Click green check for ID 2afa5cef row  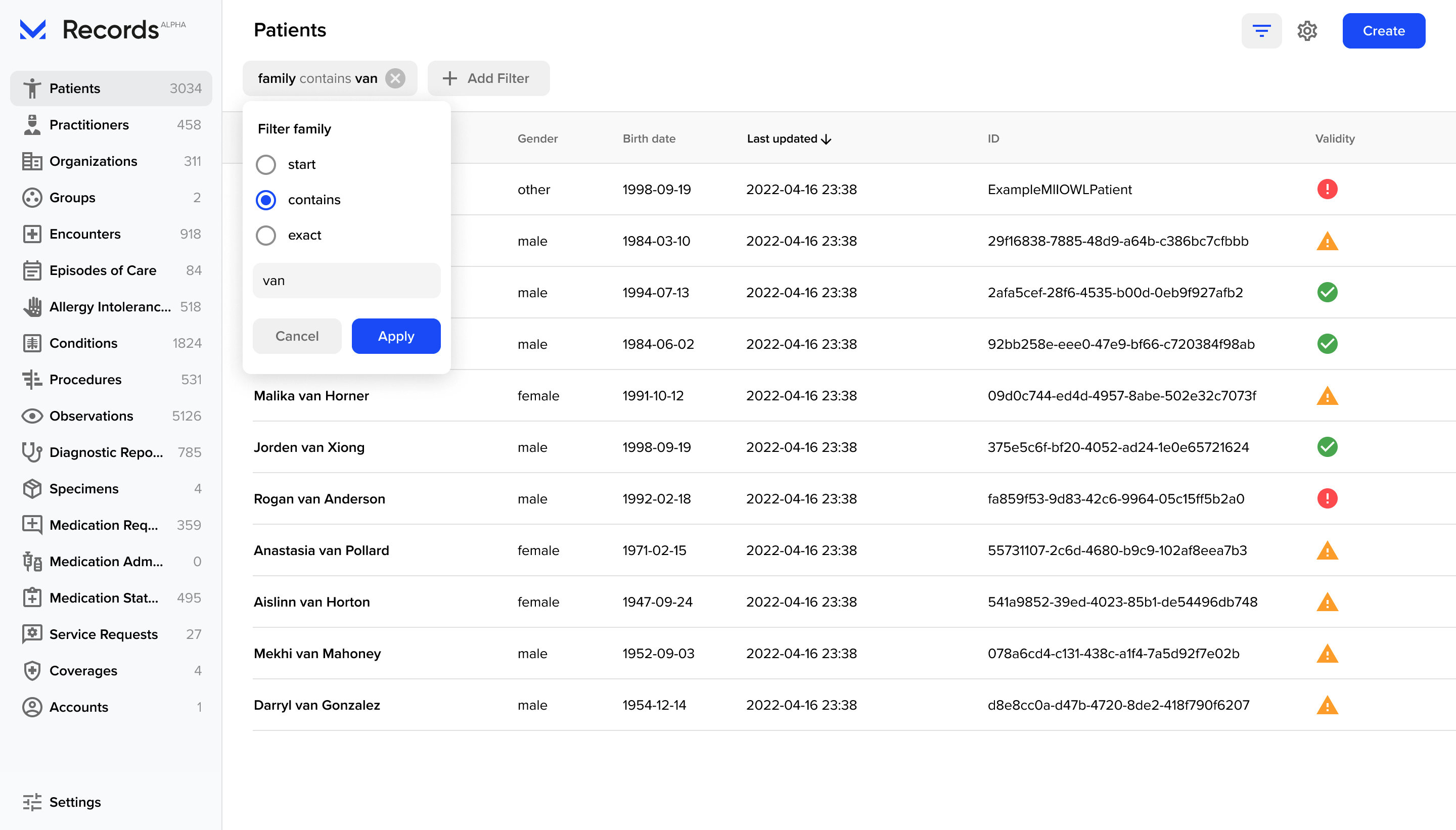pyautogui.click(x=1327, y=293)
